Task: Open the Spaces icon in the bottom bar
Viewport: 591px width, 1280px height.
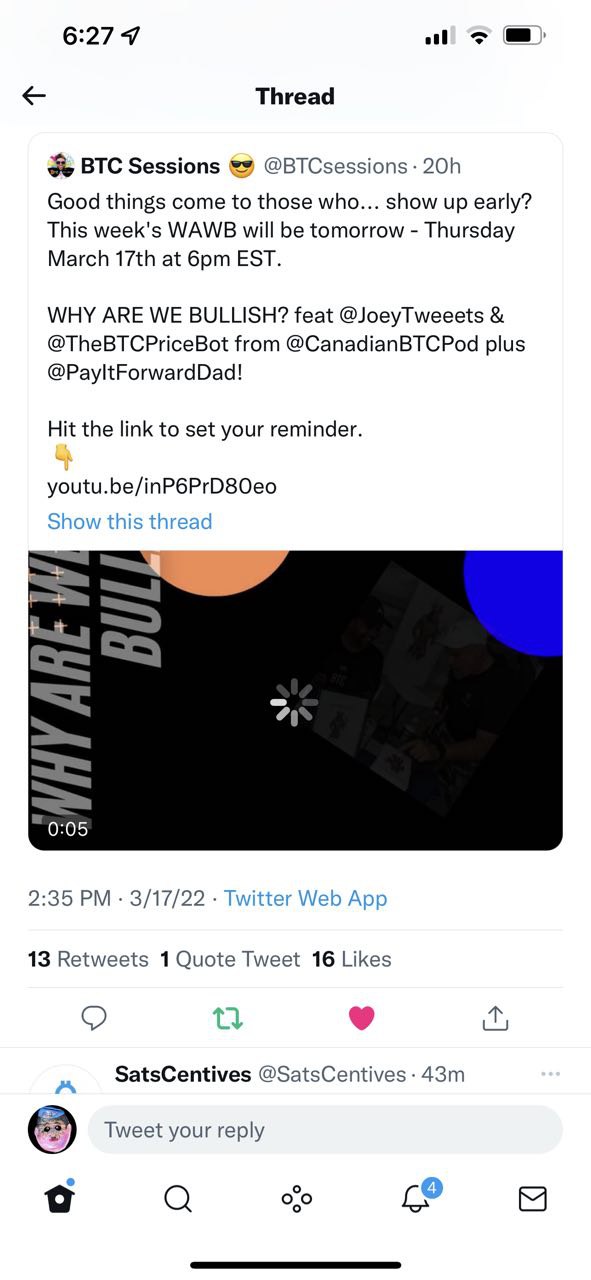Action: click(x=296, y=1198)
